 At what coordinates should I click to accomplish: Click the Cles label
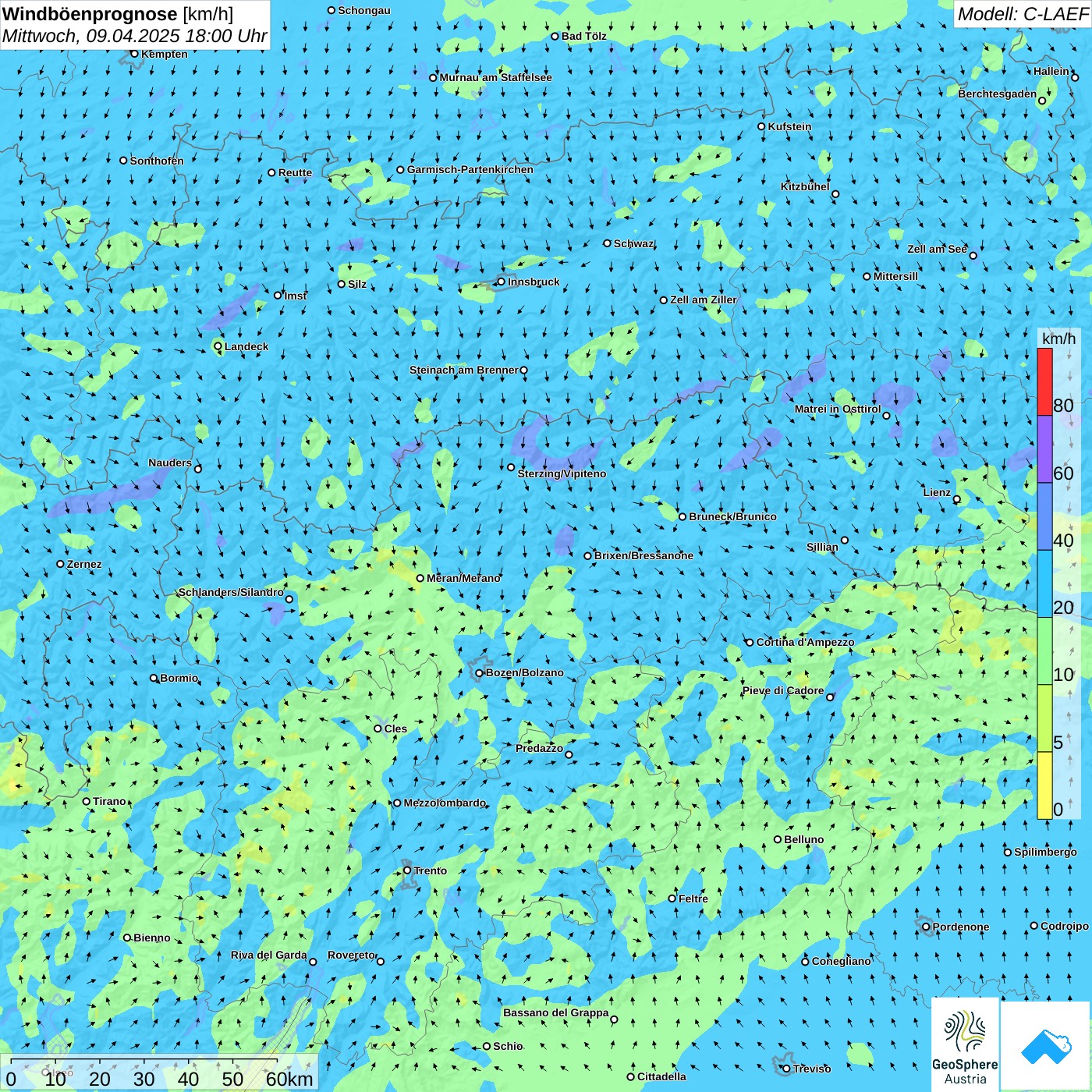click(395, 729)
